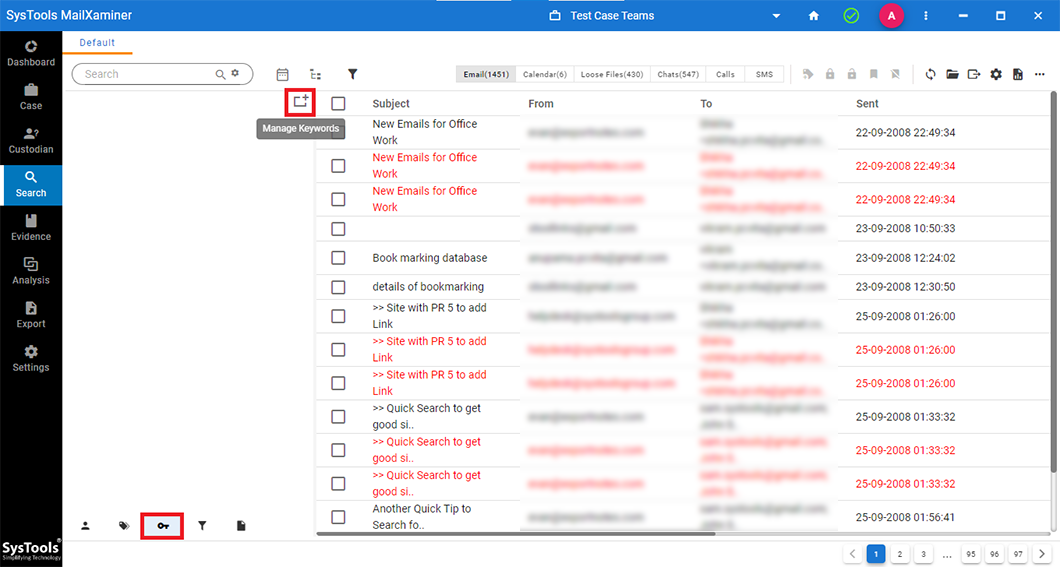Viewport: 1060px width, 567px height.
Task: Open the Evidence sidebar section
Action: tap(30, 228)
